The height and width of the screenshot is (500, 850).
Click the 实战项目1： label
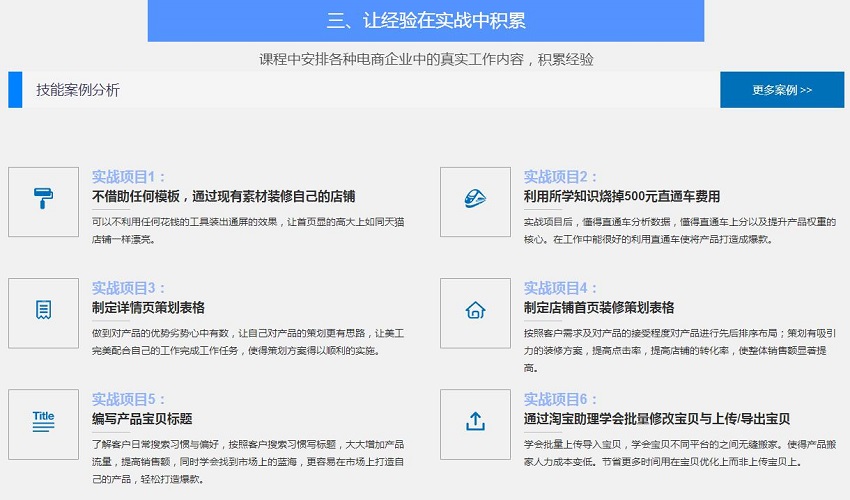coord(128,177)
